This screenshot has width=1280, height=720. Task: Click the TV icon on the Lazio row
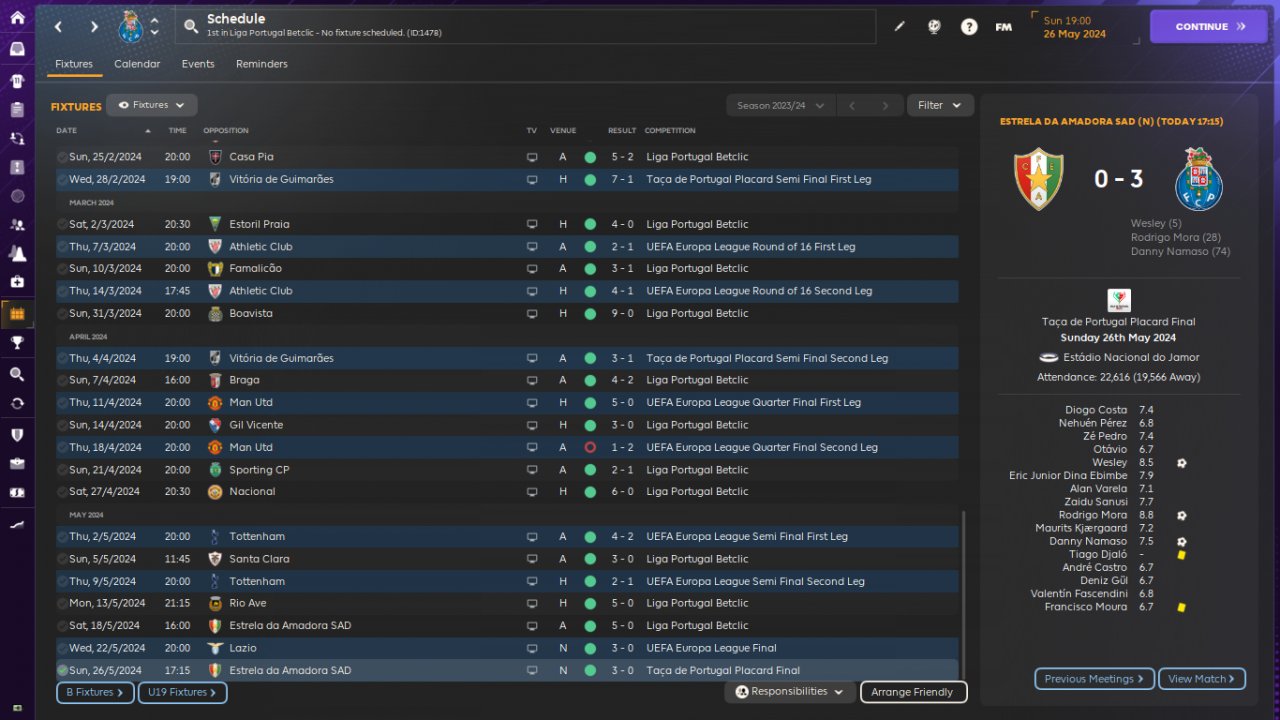(532, 648)
